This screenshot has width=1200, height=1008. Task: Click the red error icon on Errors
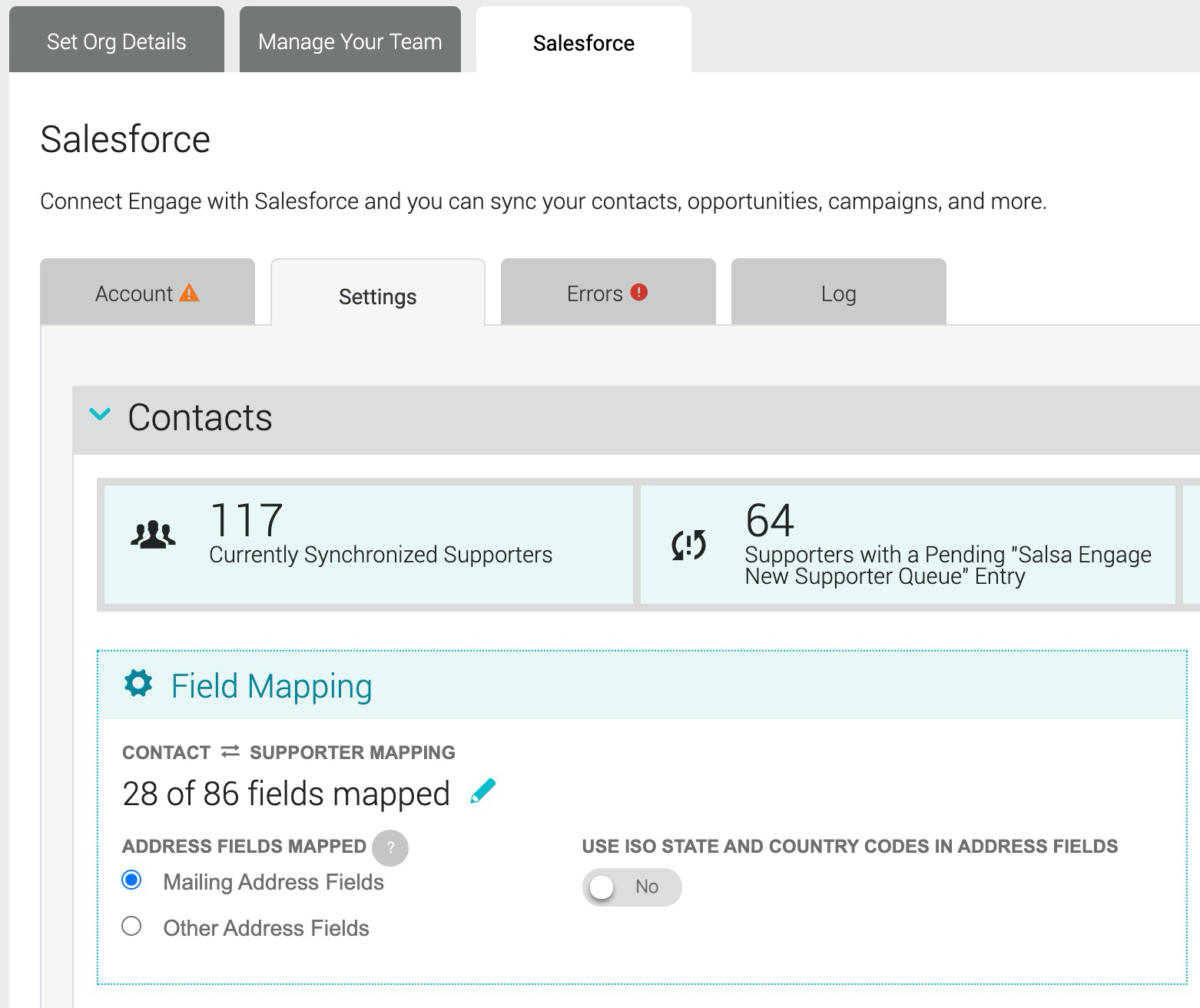[x=639, y=292]
